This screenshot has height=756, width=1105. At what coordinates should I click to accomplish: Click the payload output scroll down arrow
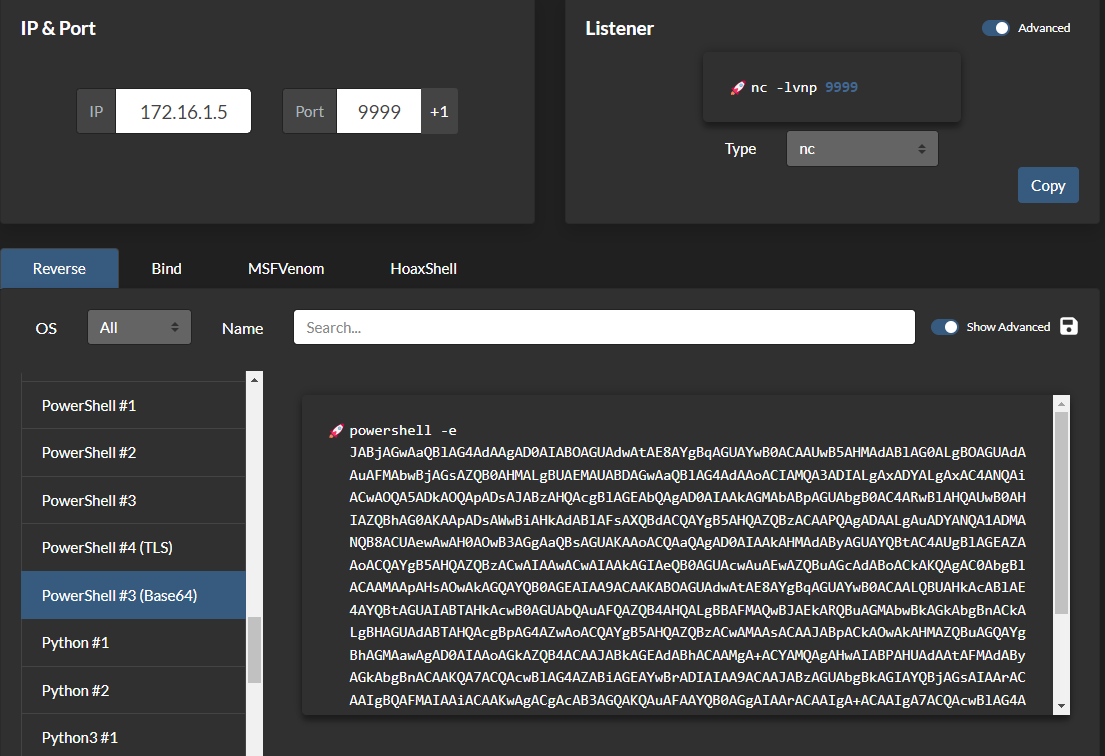pos(1061,706)
